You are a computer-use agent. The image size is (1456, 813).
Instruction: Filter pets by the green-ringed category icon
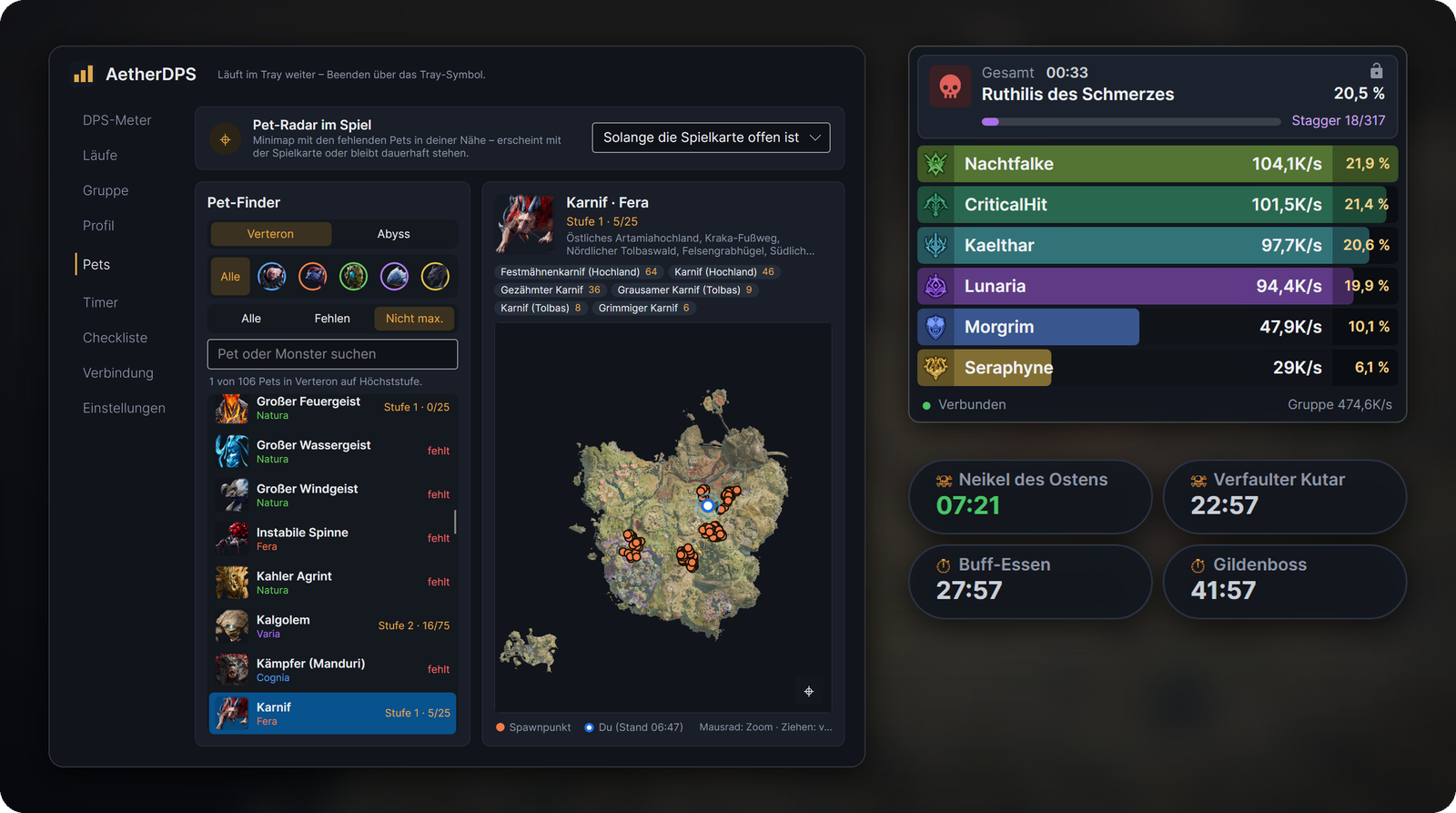tap(353, 276)
